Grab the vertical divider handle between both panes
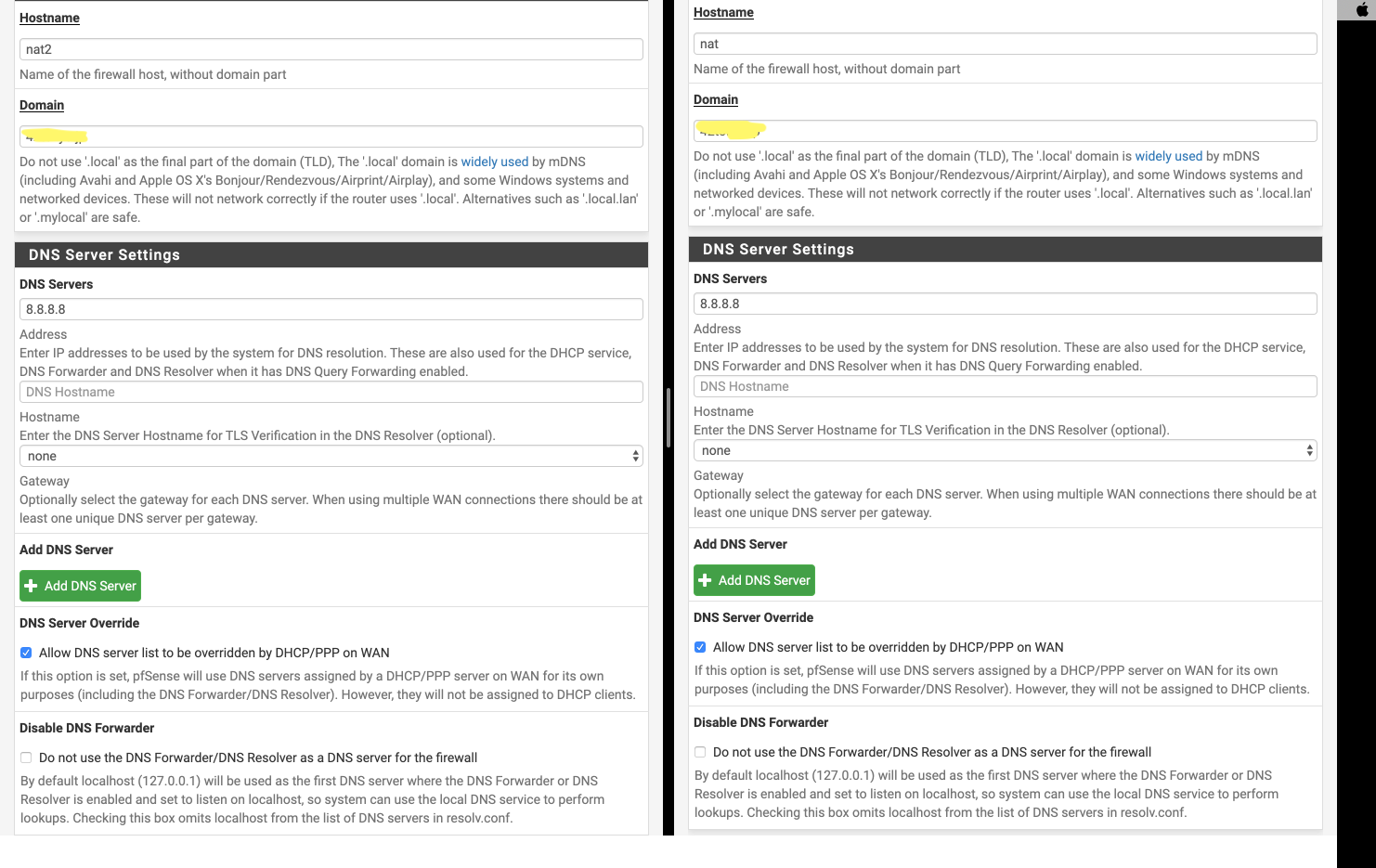Viewport: 1376px width, 868px height. click(669, 418)
